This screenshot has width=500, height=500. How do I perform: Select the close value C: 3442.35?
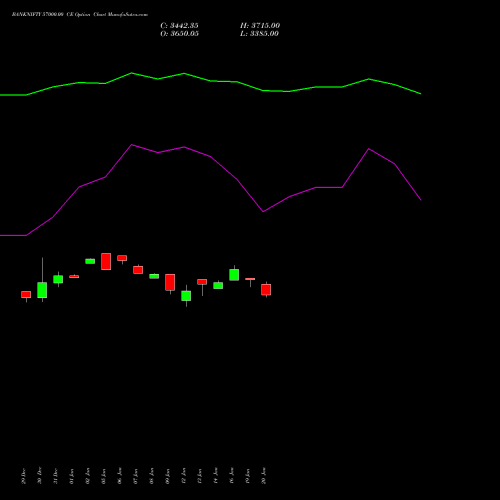pos(179,26)
